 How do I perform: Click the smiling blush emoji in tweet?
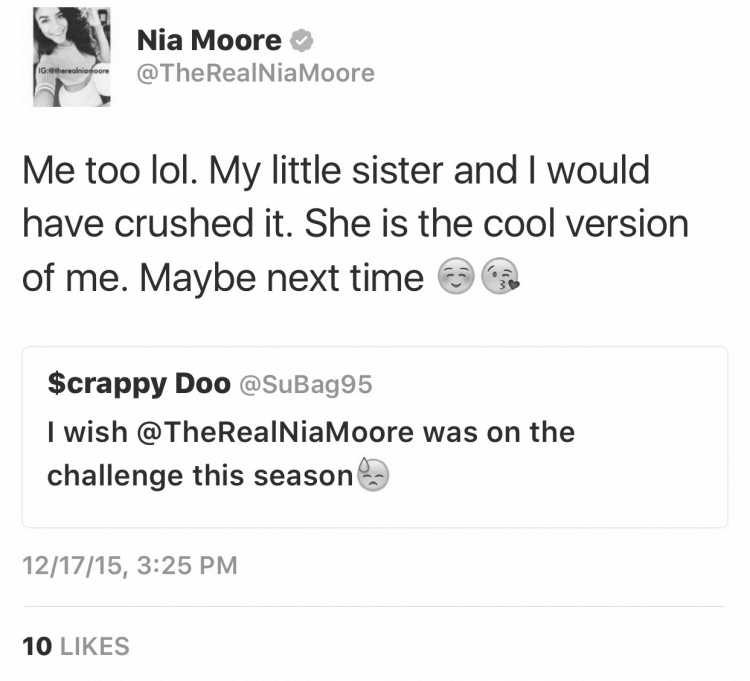tap(456, 276)
